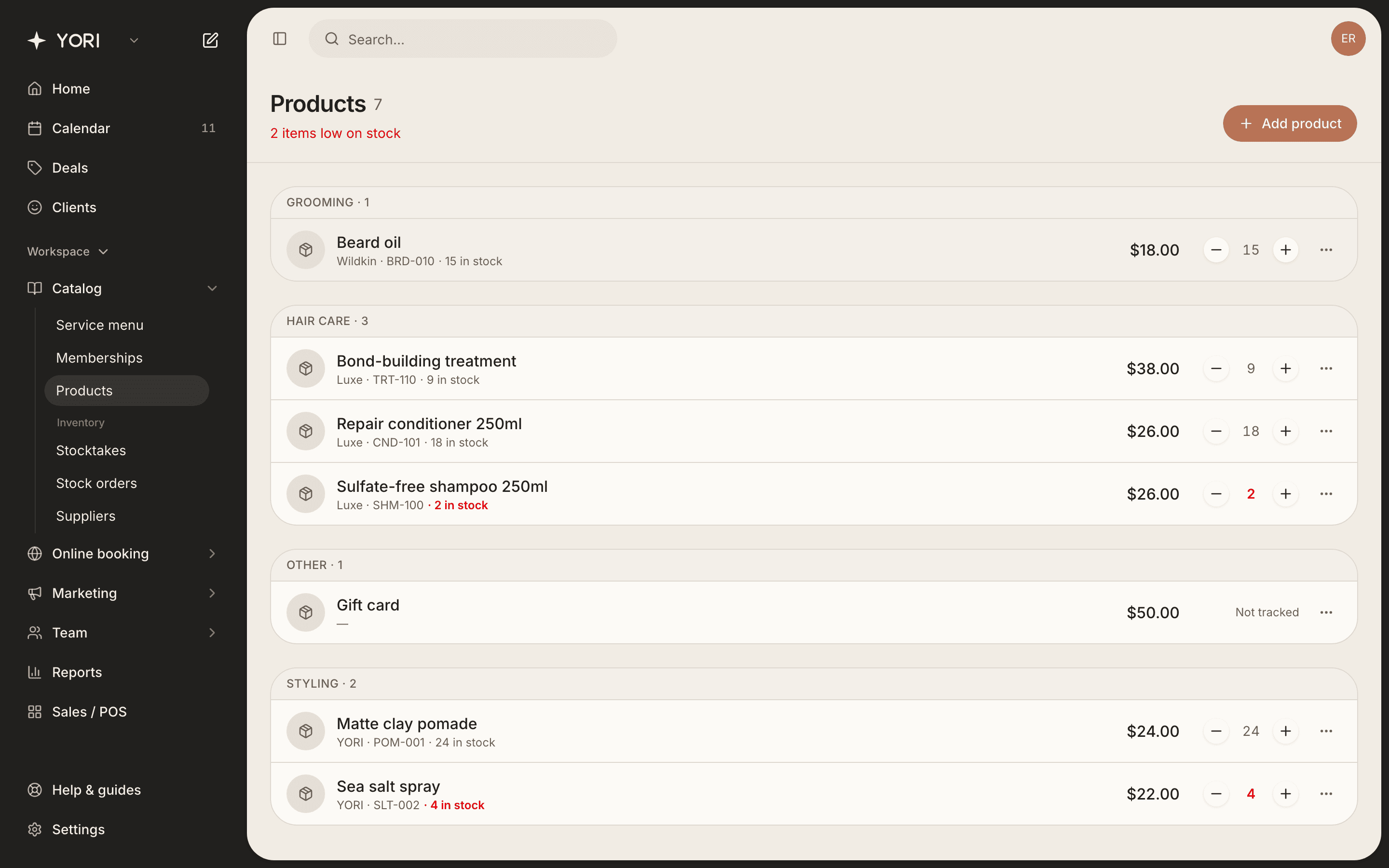Toggle the sidebar panel icon
1389x868 pixels.
[x=280, y=39]
